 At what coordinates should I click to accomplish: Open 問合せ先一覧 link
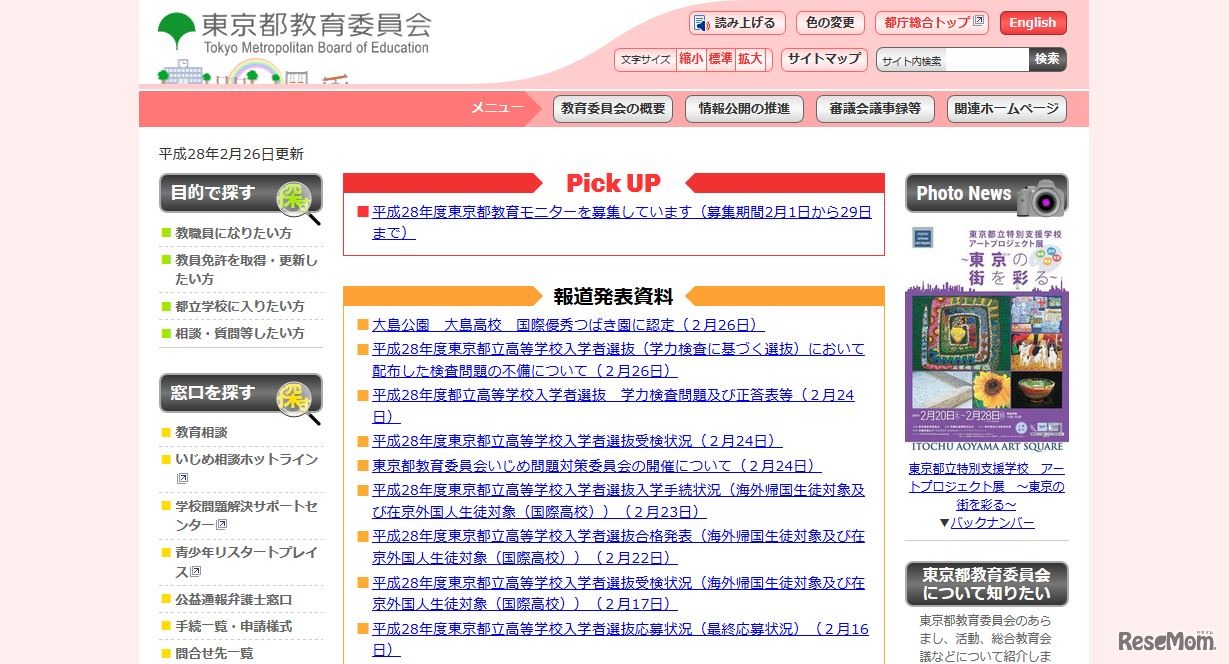[214, 653]
